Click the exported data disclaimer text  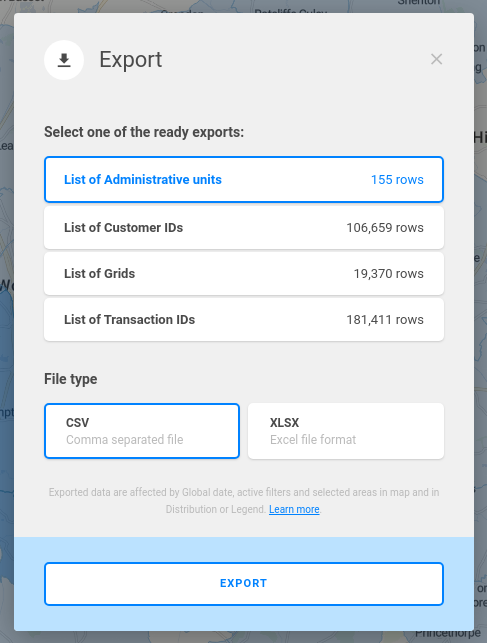[x=244, y=501]
